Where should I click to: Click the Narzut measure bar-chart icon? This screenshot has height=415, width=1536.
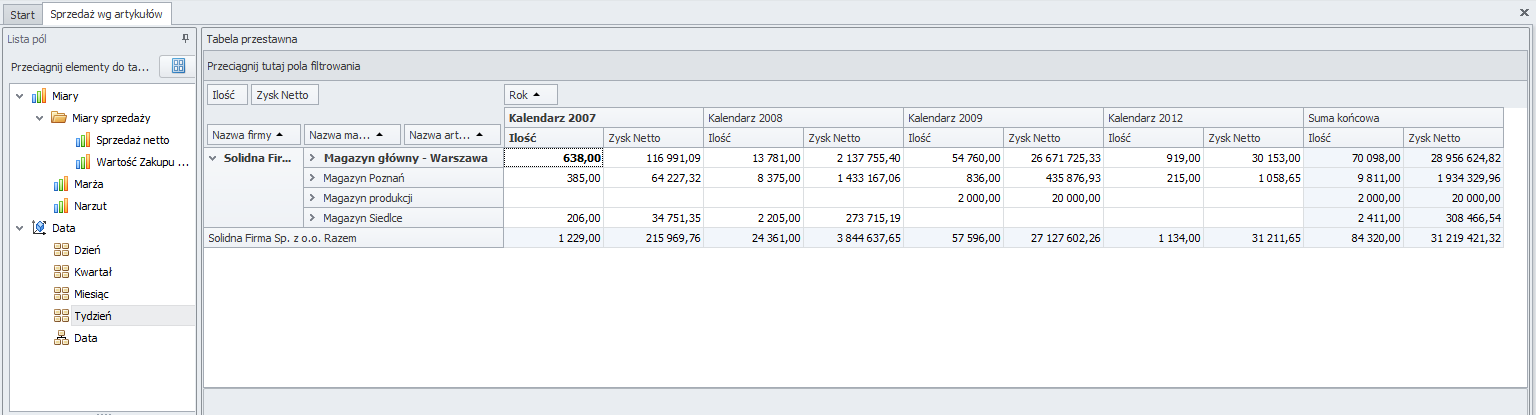[60, 206]
